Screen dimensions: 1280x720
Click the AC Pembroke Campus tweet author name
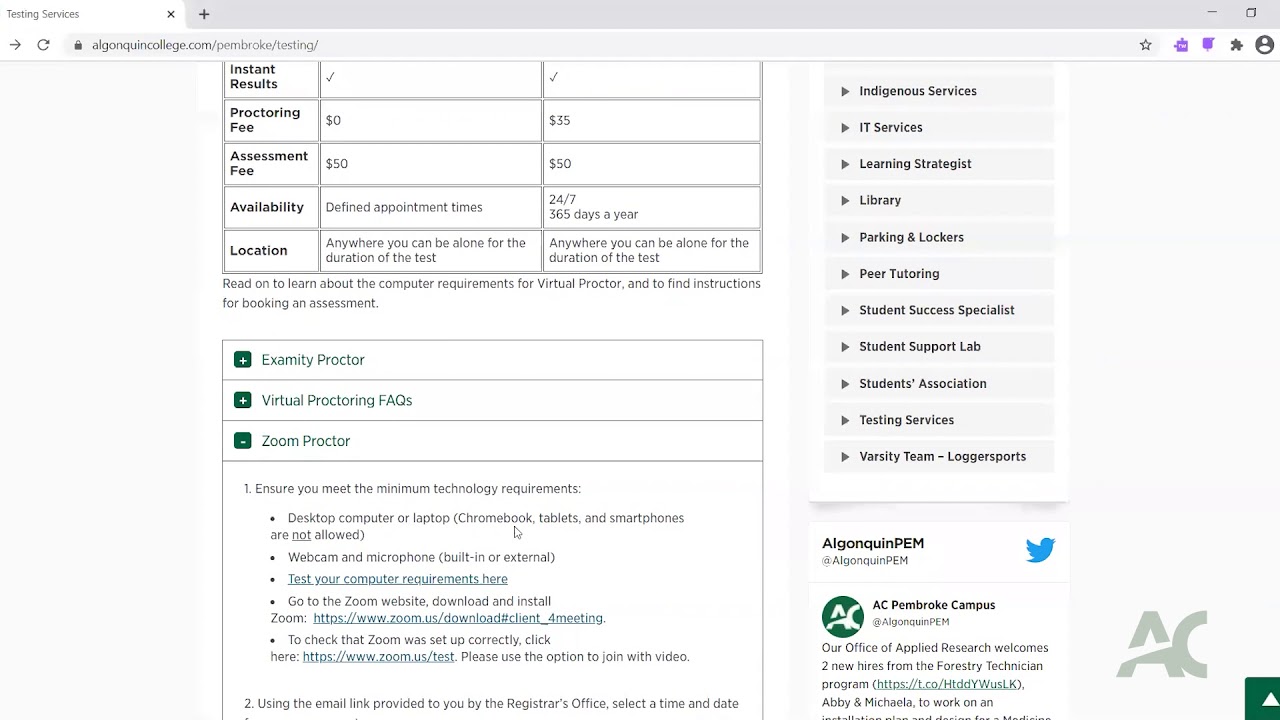pos(934,605)
